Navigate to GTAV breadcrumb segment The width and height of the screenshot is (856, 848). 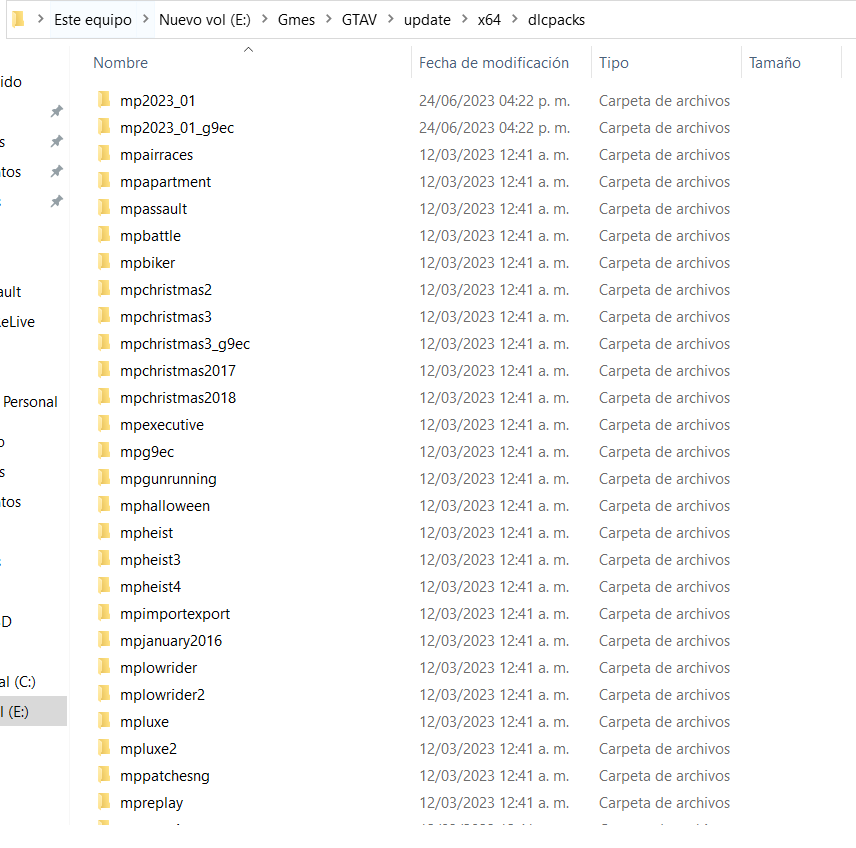[x=359, y=20]
